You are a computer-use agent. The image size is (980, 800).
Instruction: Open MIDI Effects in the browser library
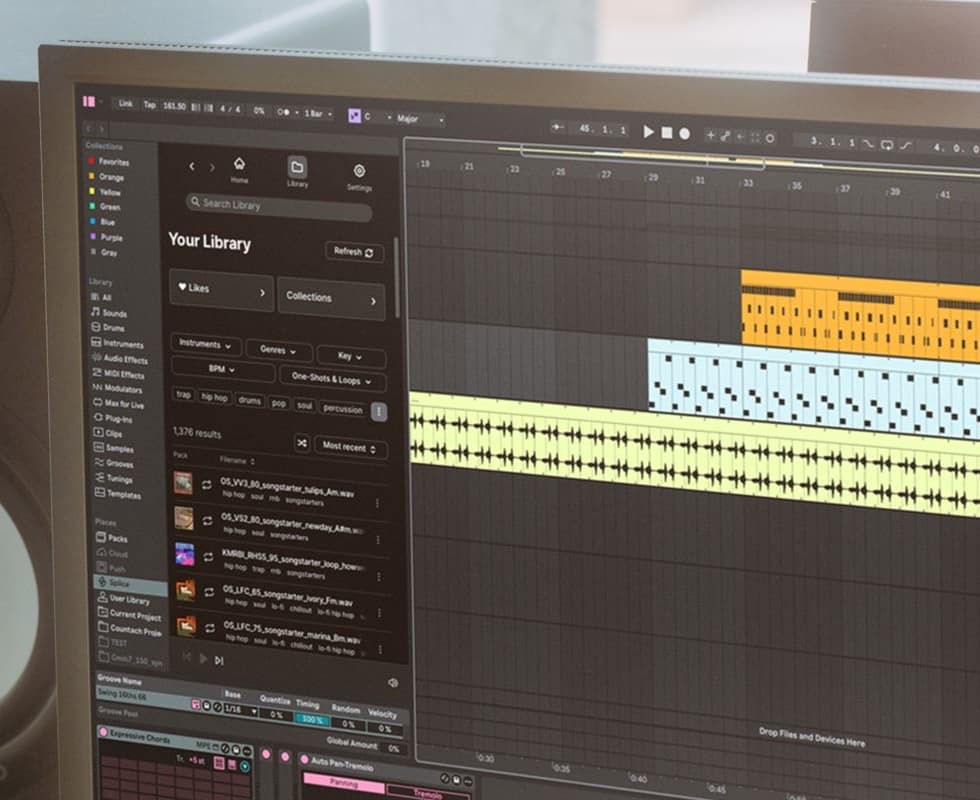(119, 374)
